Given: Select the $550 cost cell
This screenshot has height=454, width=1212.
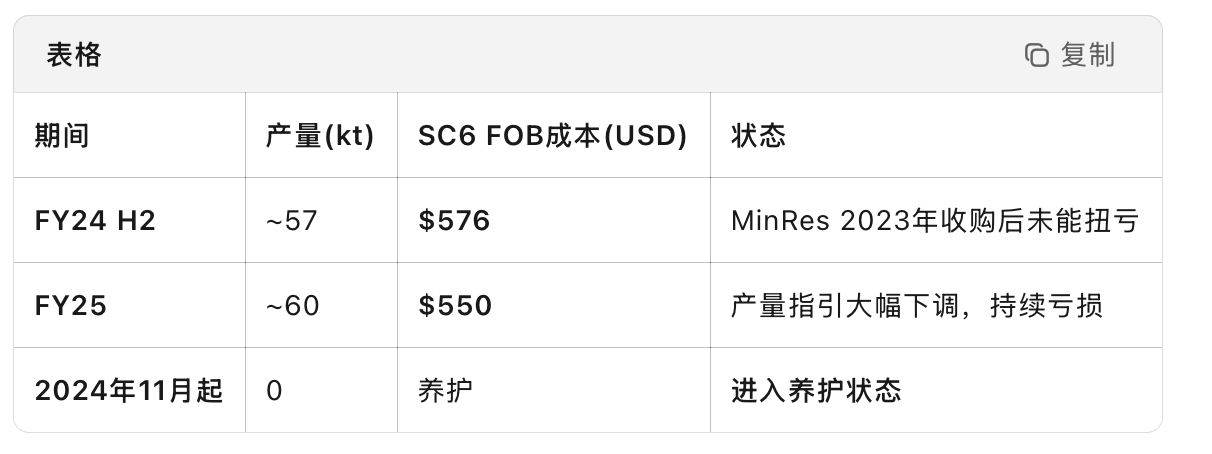Looking at the screenshot, I should 456,306.
